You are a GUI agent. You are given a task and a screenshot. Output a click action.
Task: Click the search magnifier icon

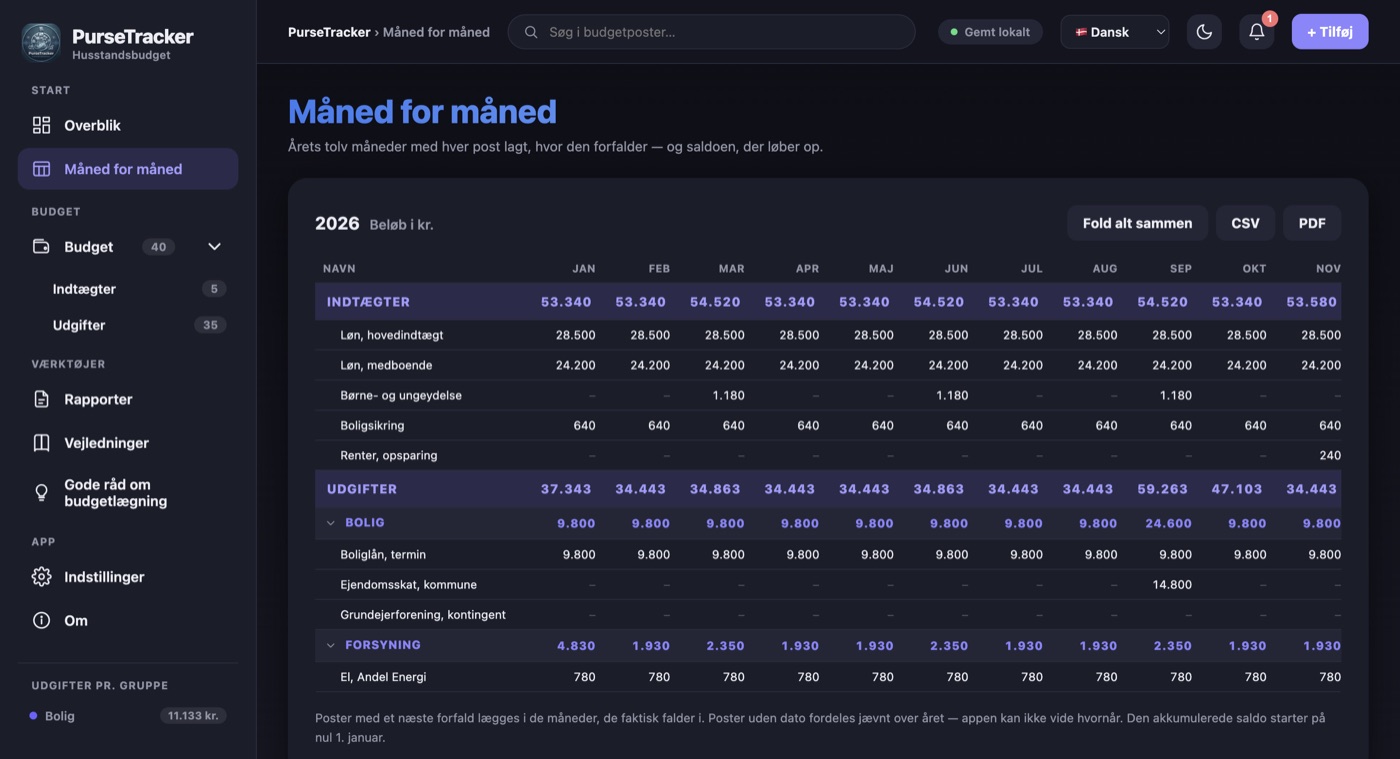point(531,32)
